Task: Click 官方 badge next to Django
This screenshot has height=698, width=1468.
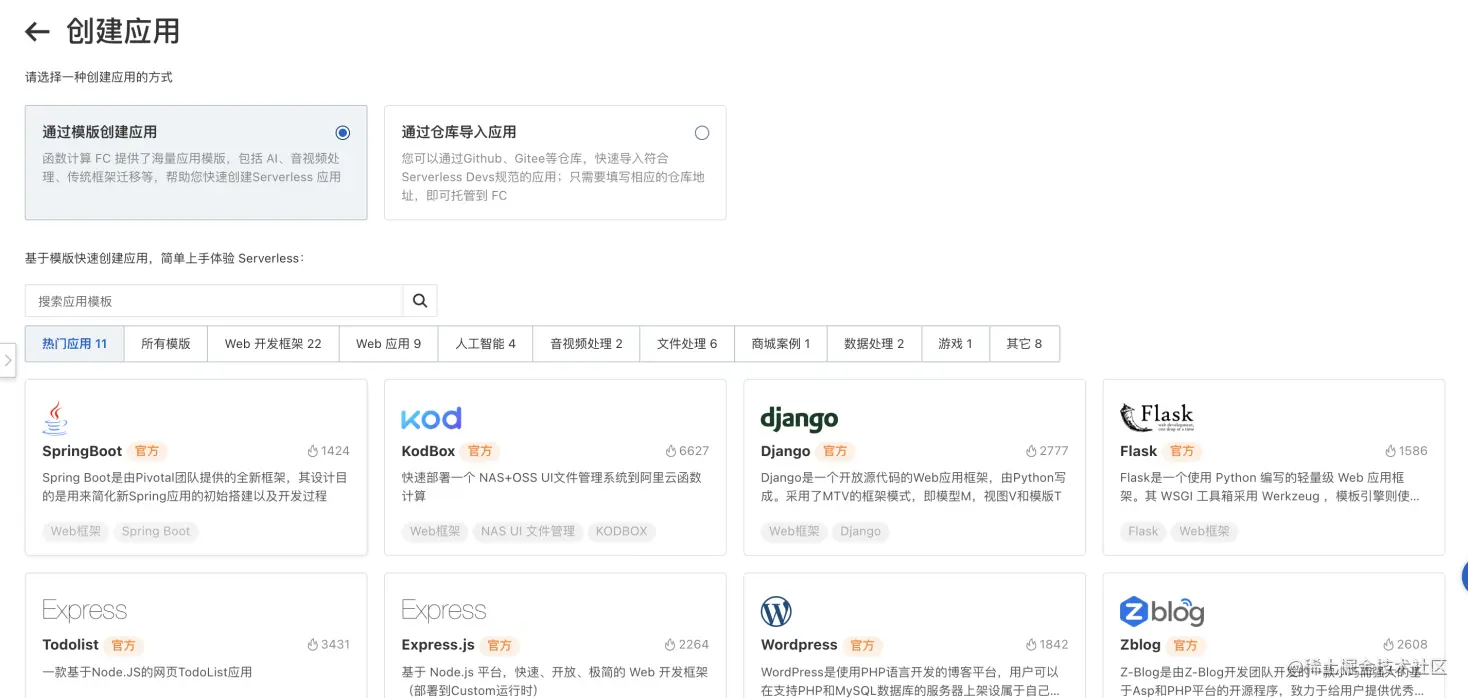Action: (x=835, y=451)
